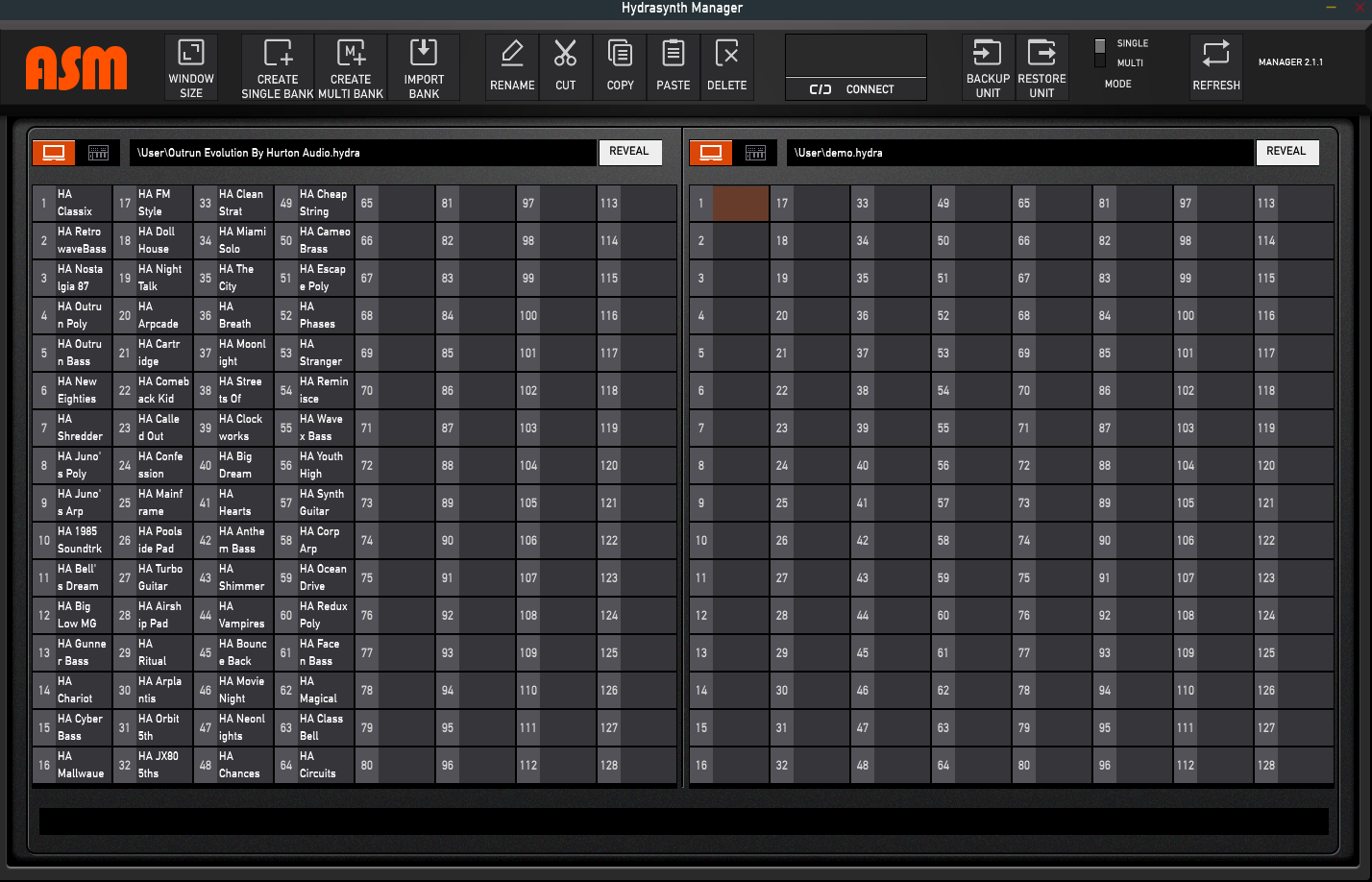The width and height of the screenshot is (1372, 882).
Task: Select slot 100 in demo.hydra bank
Action: point(1213,315)
